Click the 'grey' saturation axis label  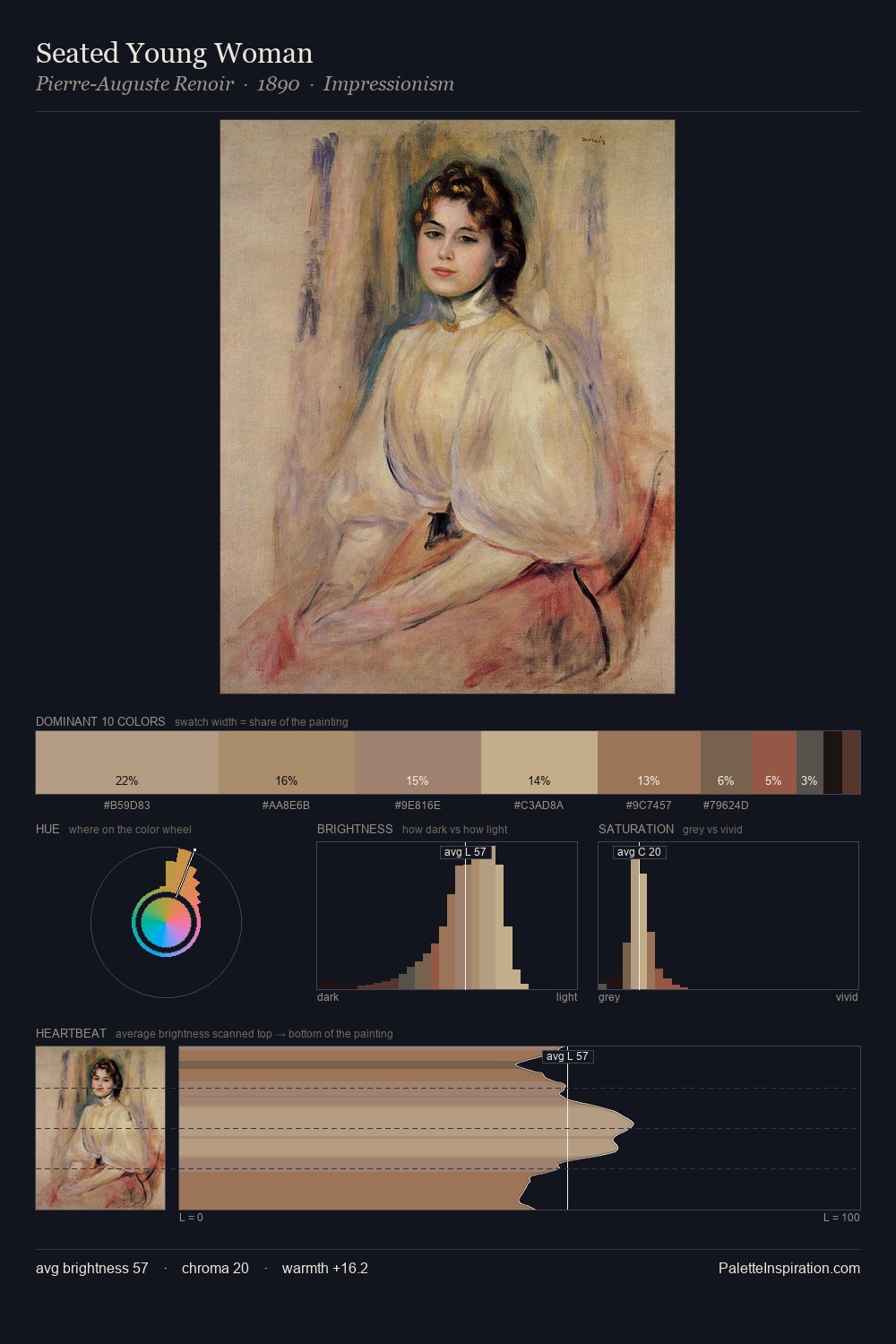(609, 997)
